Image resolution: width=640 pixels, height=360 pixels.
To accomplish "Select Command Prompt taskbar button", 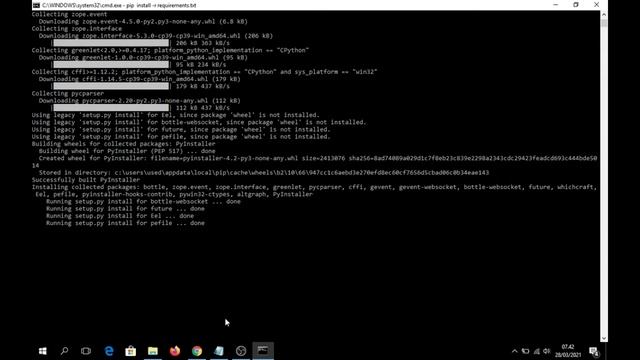I will (x=263, y=351).
